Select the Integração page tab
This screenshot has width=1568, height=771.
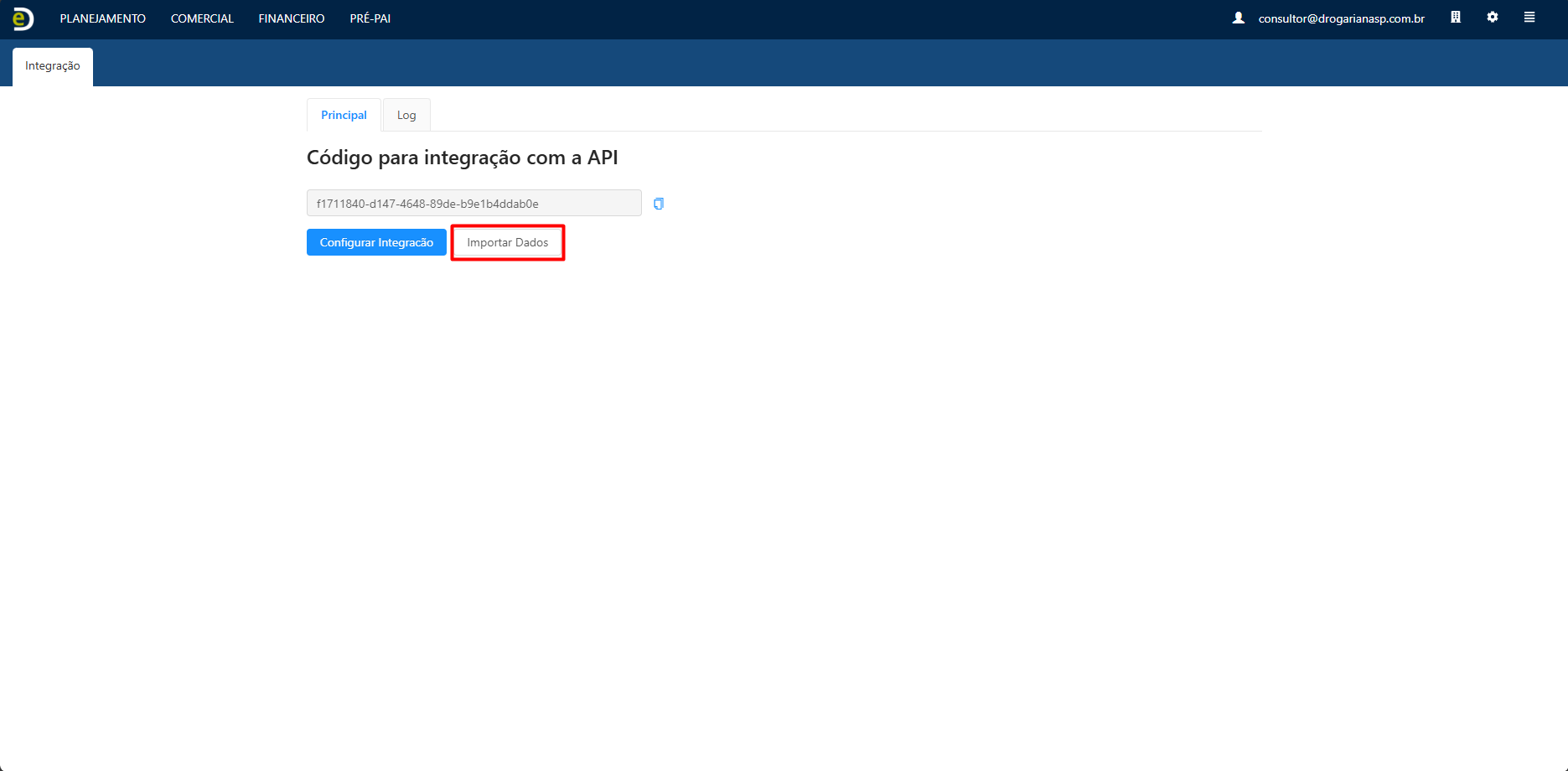click(x=53, y=66)
